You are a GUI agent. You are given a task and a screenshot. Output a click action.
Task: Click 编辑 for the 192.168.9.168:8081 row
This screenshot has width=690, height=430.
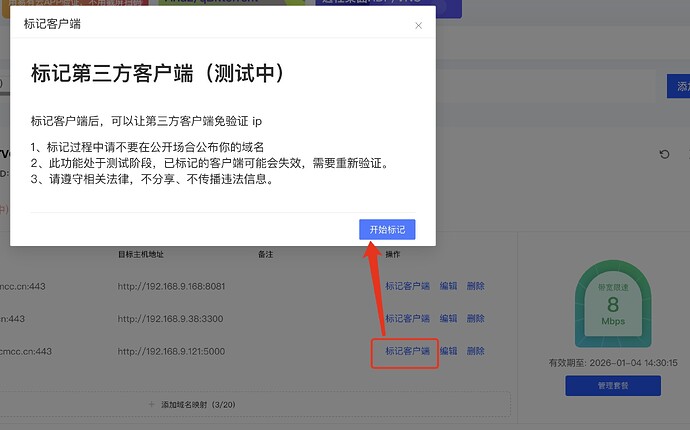tap(448, 286)
